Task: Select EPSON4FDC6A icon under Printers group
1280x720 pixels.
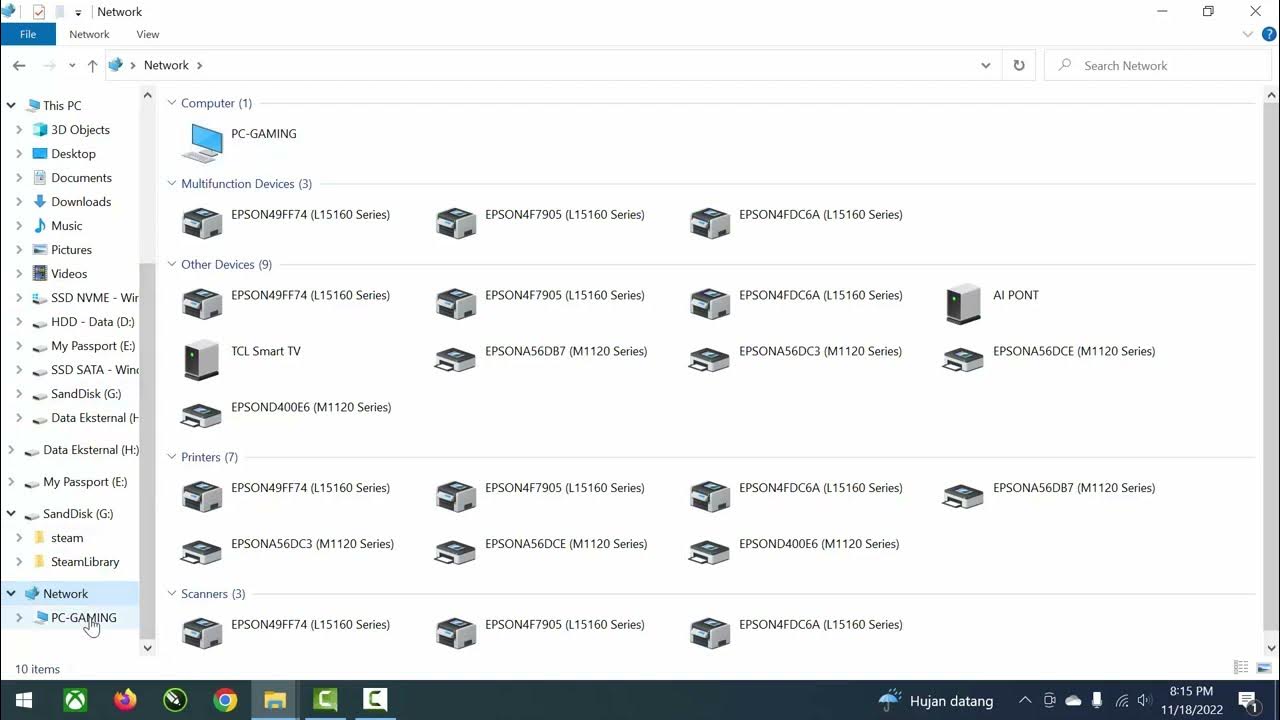Action: [x=711, y=496]
